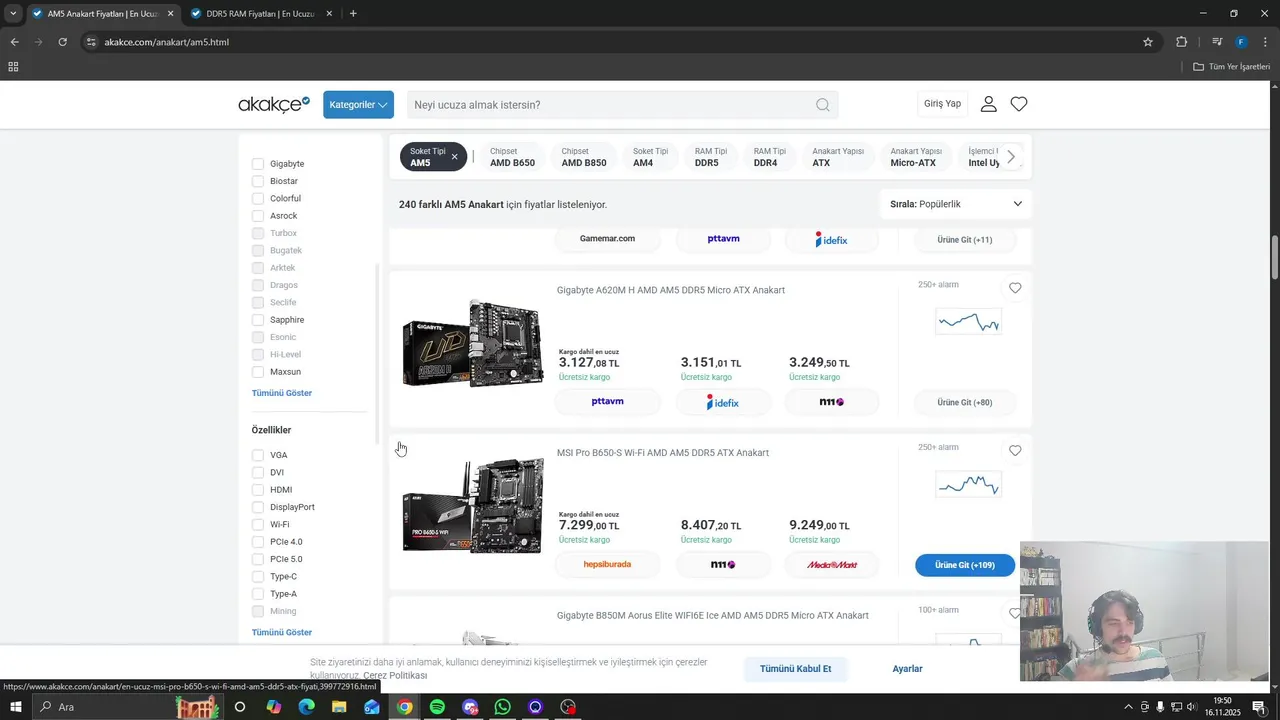View MSI Pro B650-S price history chart

(968, 484)
